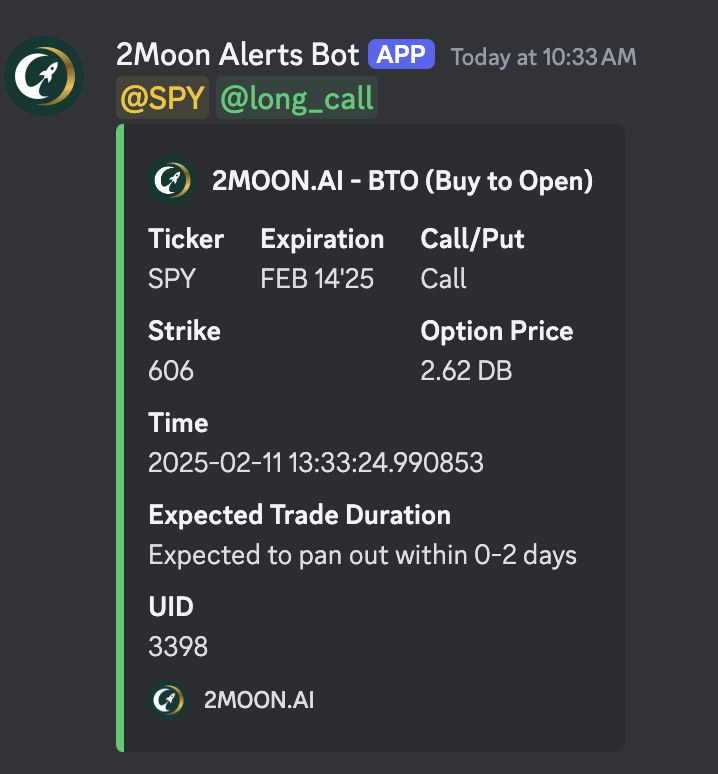Click the Today at 10:33 AM timestamp
This screenshot has width=718, height=774.
coord(543,56)
